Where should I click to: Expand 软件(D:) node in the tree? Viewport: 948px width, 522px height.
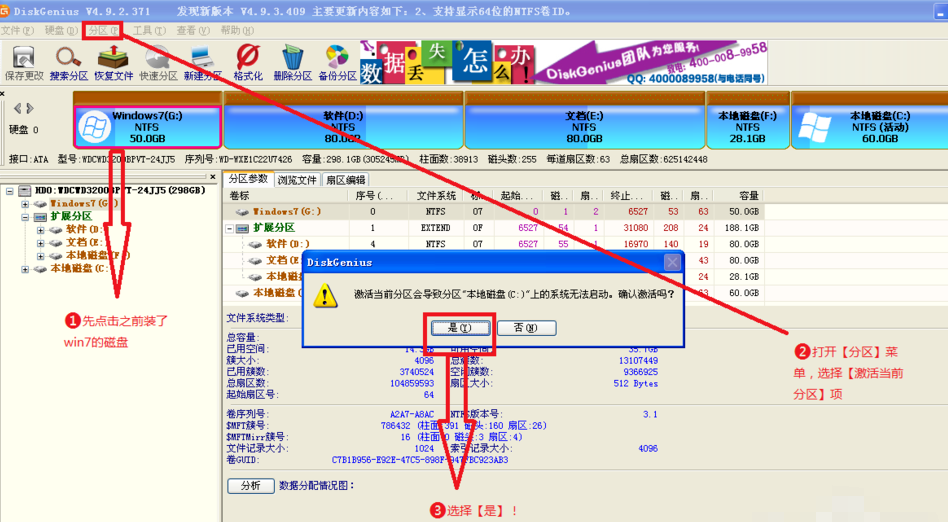tap(41, 230)
